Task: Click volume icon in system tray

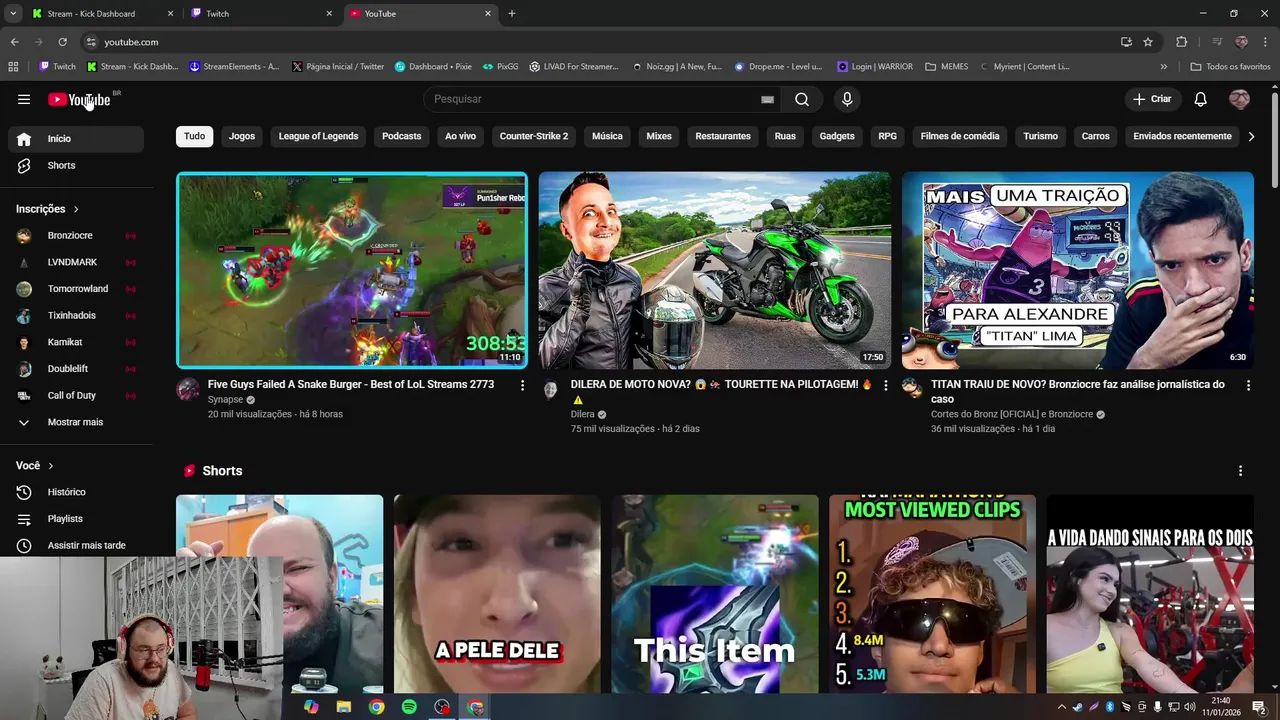Action: 1190,707
